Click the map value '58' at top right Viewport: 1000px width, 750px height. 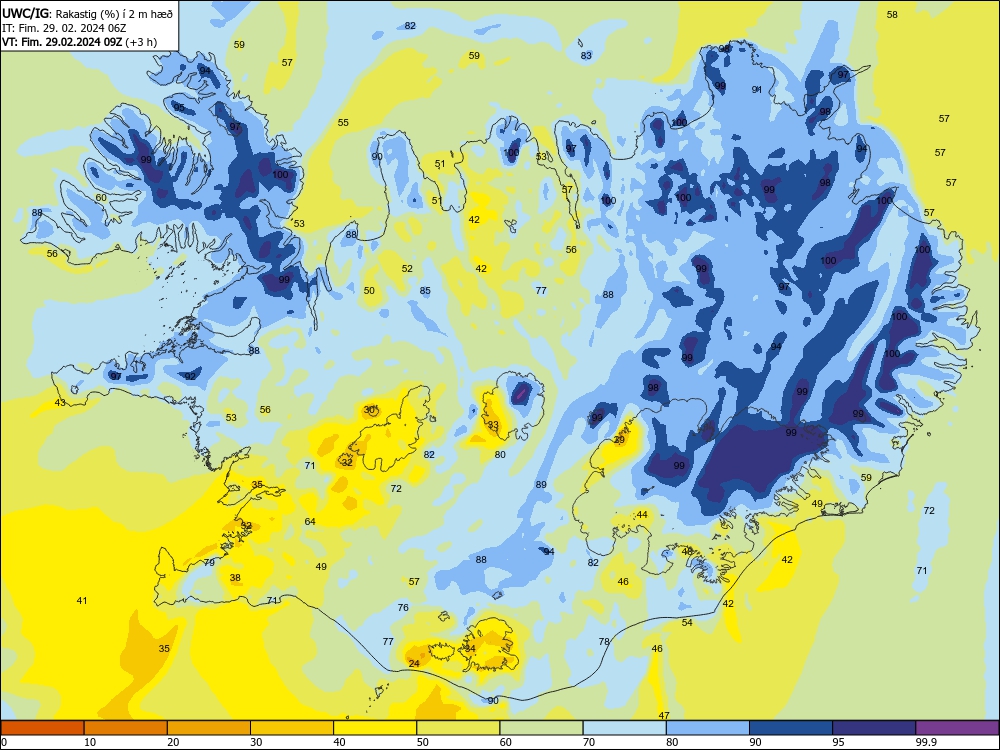point(892,15)
